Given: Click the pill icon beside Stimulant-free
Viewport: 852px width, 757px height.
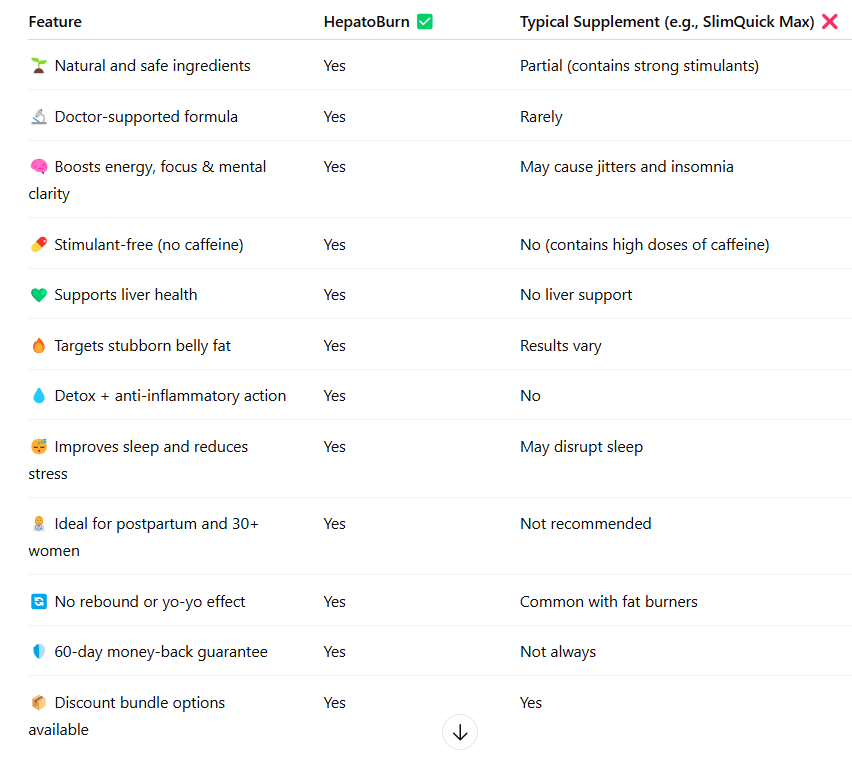Looking at the screenshot, I should (x=39, y=245).
